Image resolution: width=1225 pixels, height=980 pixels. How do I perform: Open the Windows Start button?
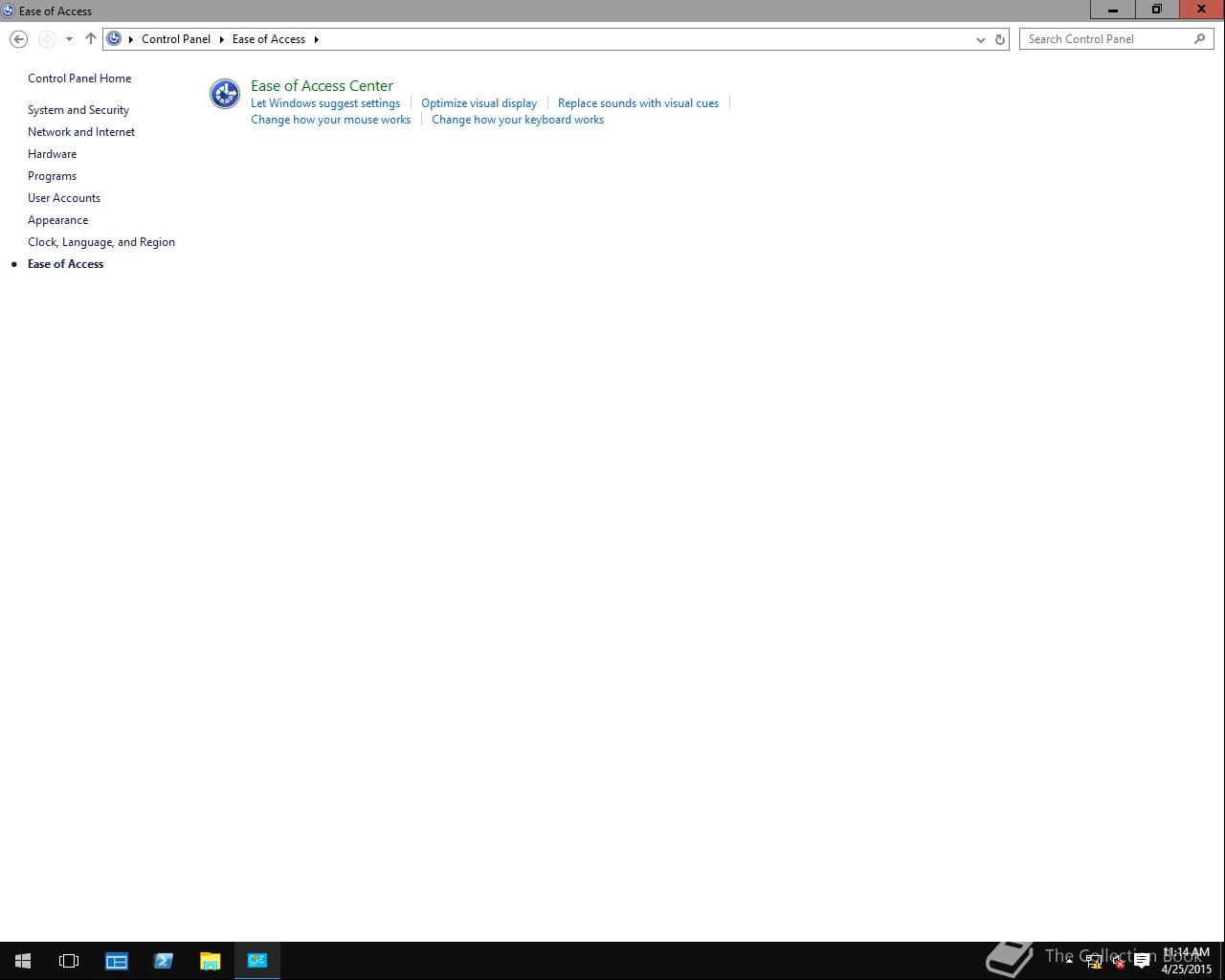(x=23, y=961)
